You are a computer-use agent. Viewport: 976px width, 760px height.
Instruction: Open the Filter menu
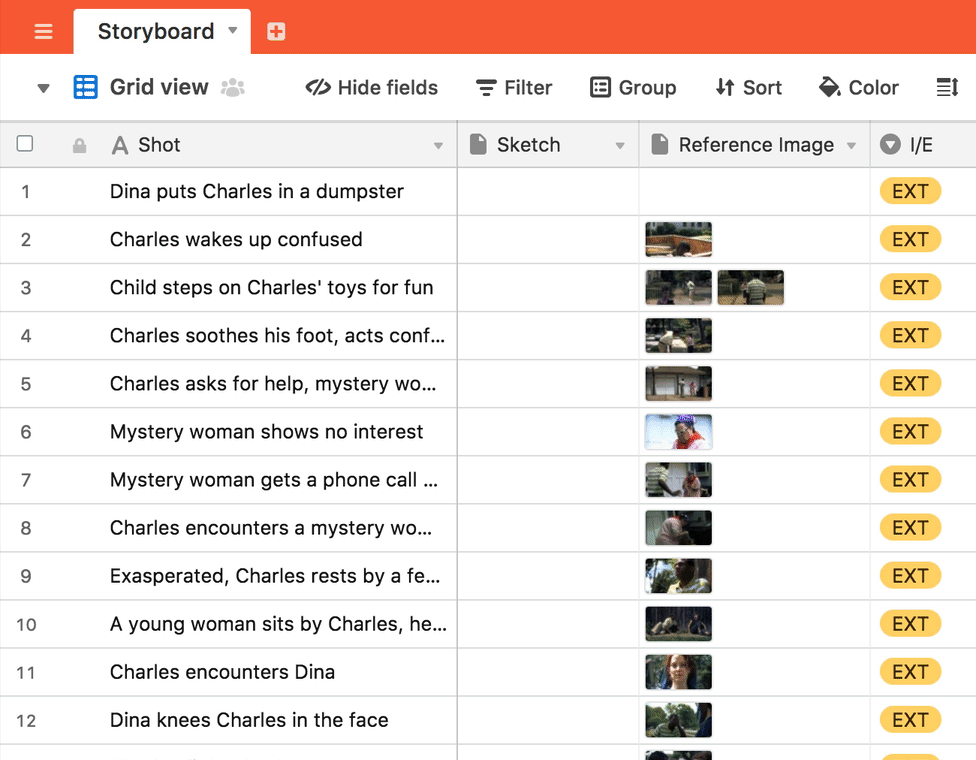(514, 88)
